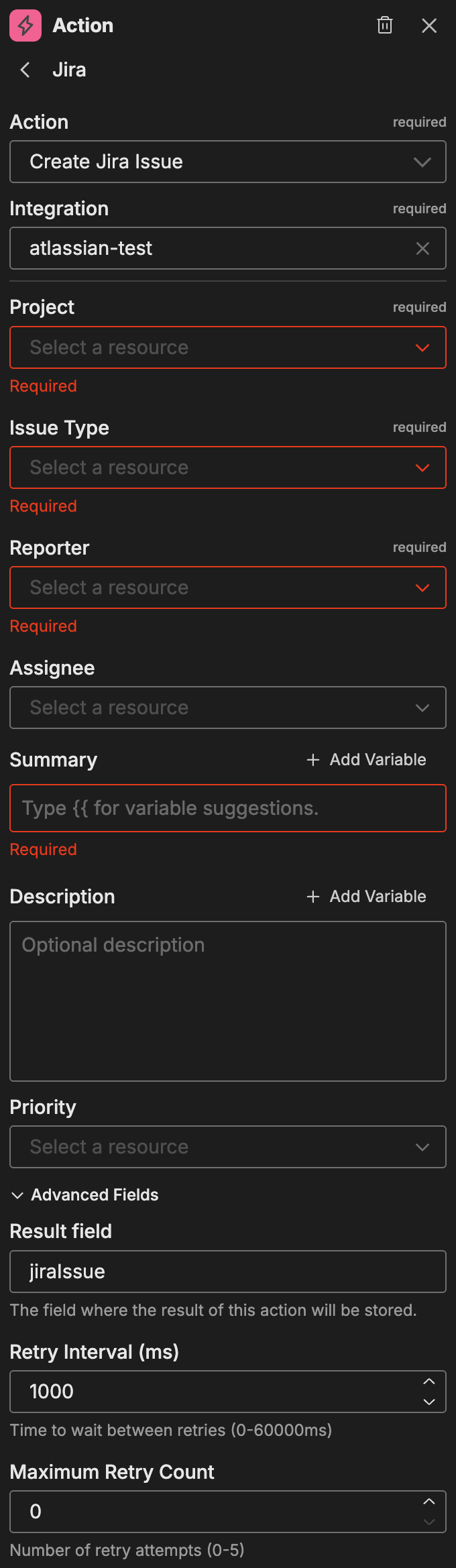Click the pink lightning Action icon
Screen dimensions: 456x1568
[25, 25]
